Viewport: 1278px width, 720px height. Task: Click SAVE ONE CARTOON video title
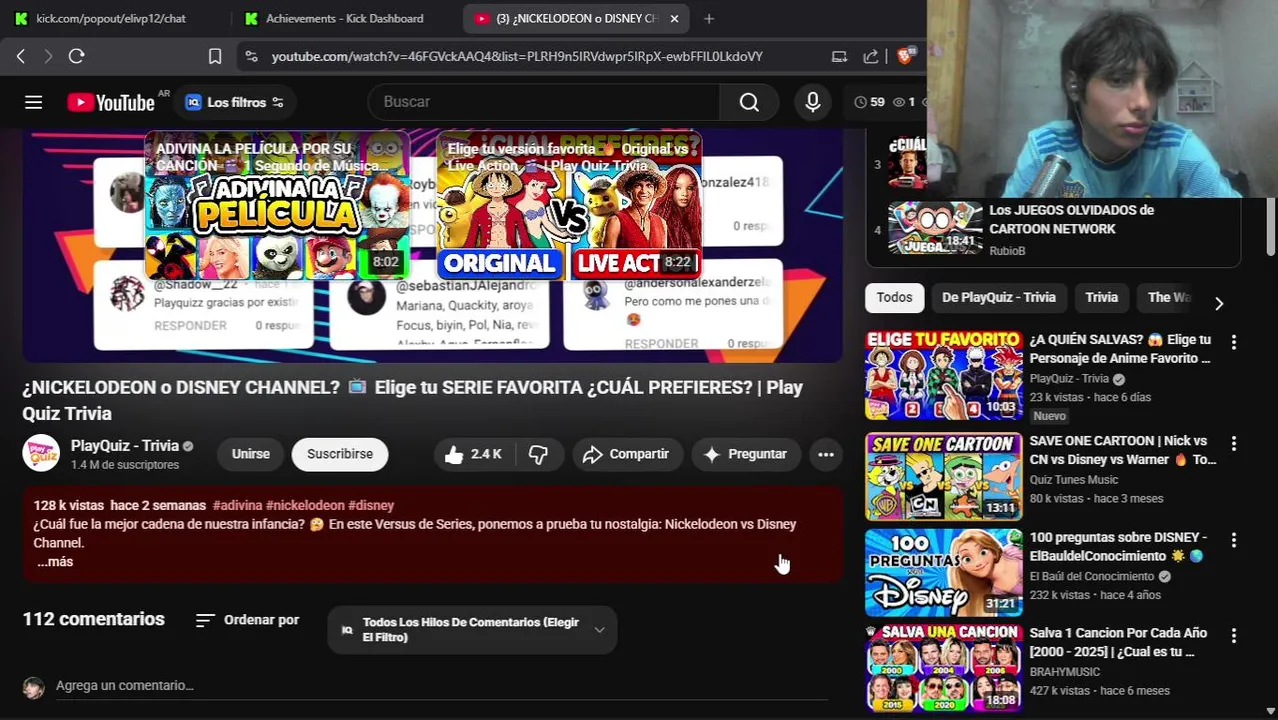click(x=1122, y=450)
